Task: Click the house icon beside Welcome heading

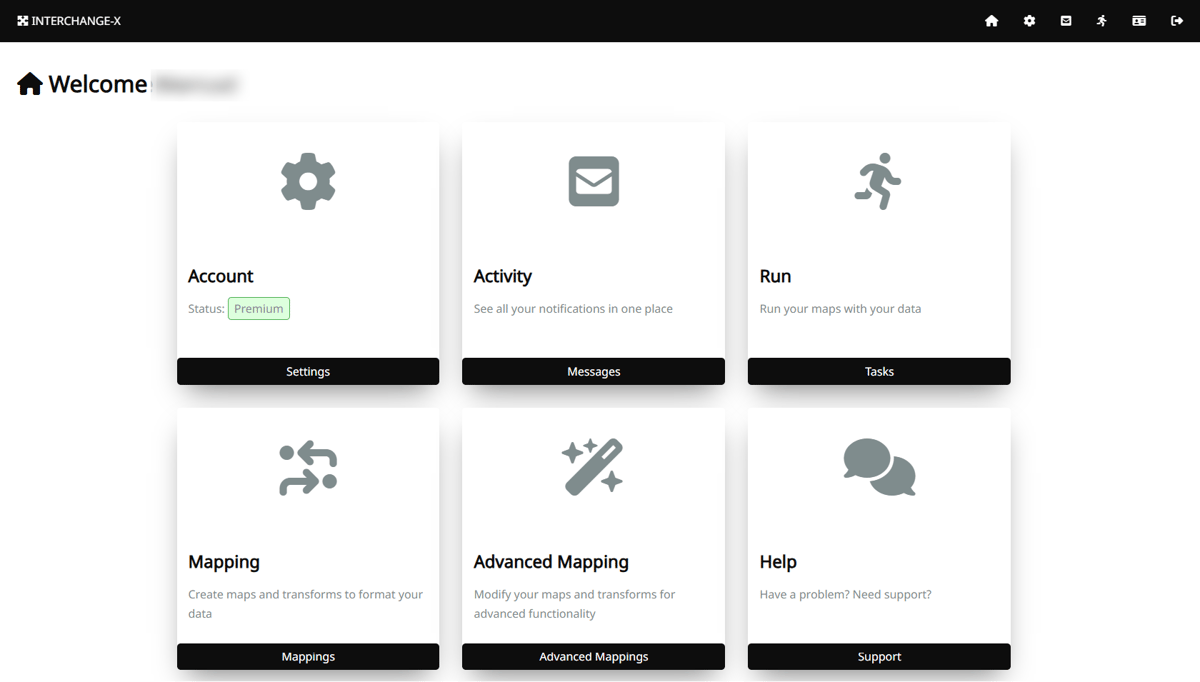Action: pos(30,84)
